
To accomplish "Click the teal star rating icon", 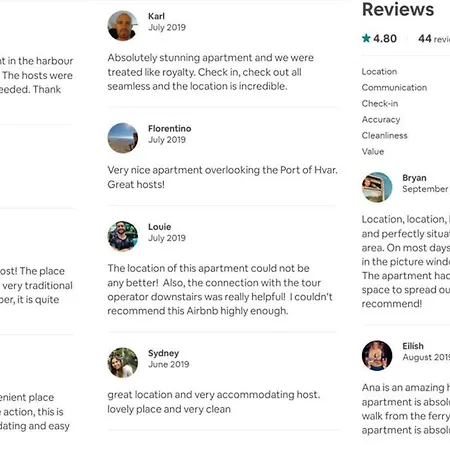I will click(366, 38).
